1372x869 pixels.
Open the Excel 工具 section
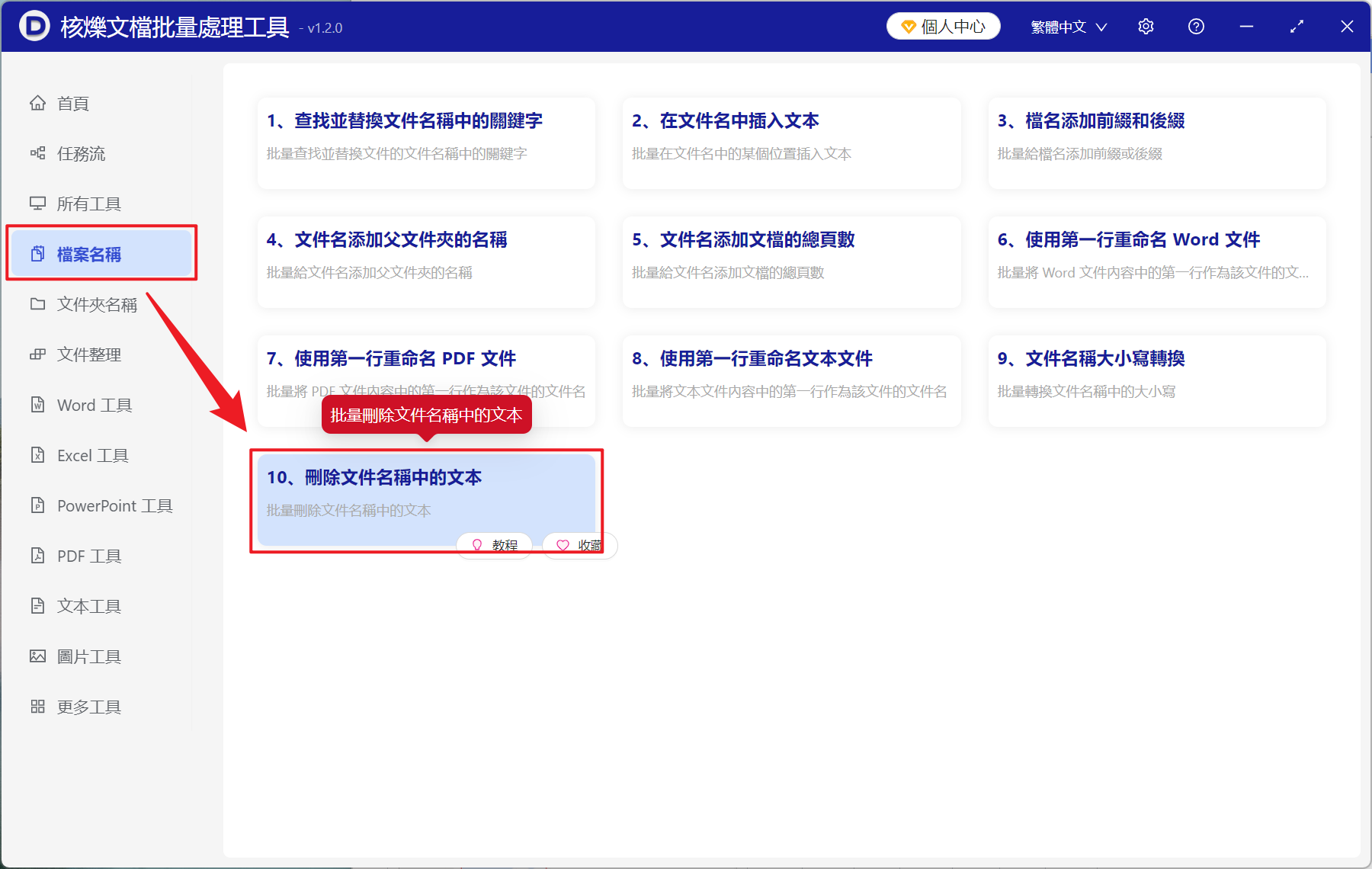click(x=90, y=455)
